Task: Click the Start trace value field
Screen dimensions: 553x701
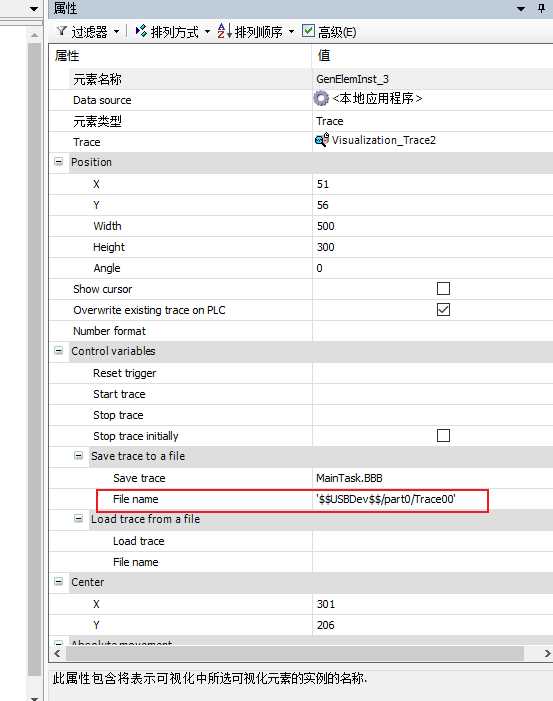Action: tap(432, 394)
